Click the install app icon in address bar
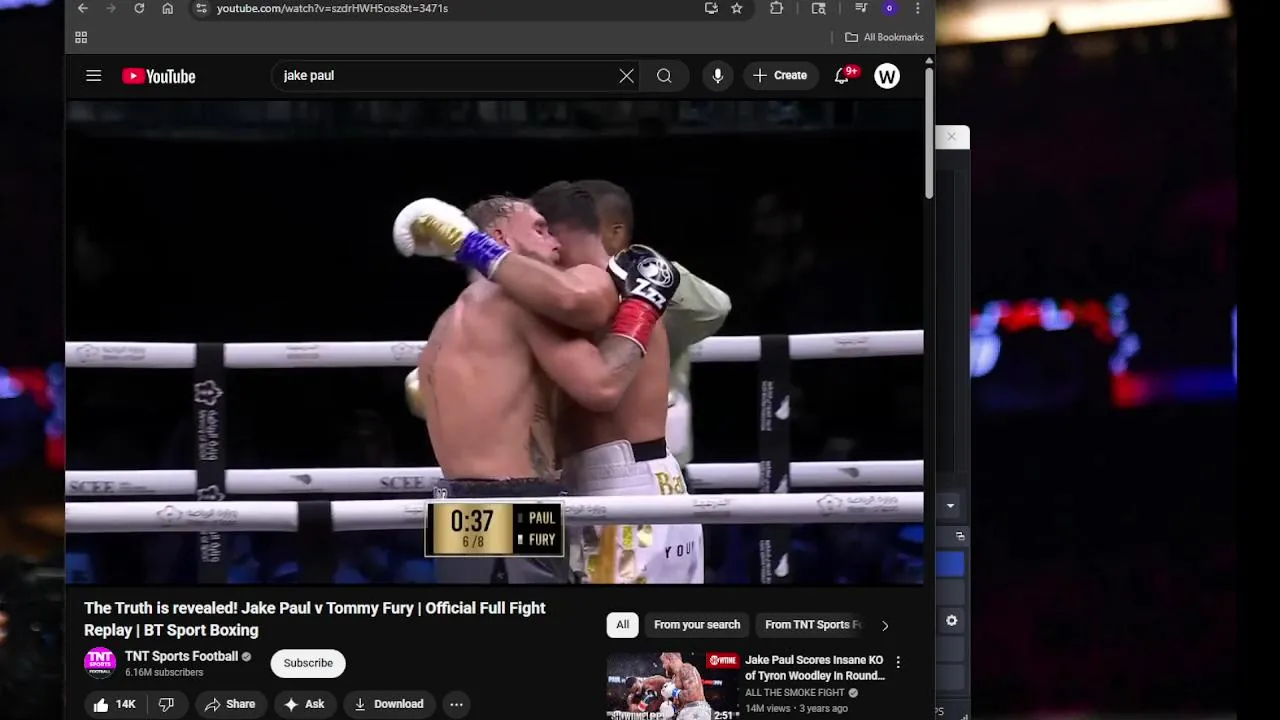Viewport: 1280px width, 720px height. point(711,8)
